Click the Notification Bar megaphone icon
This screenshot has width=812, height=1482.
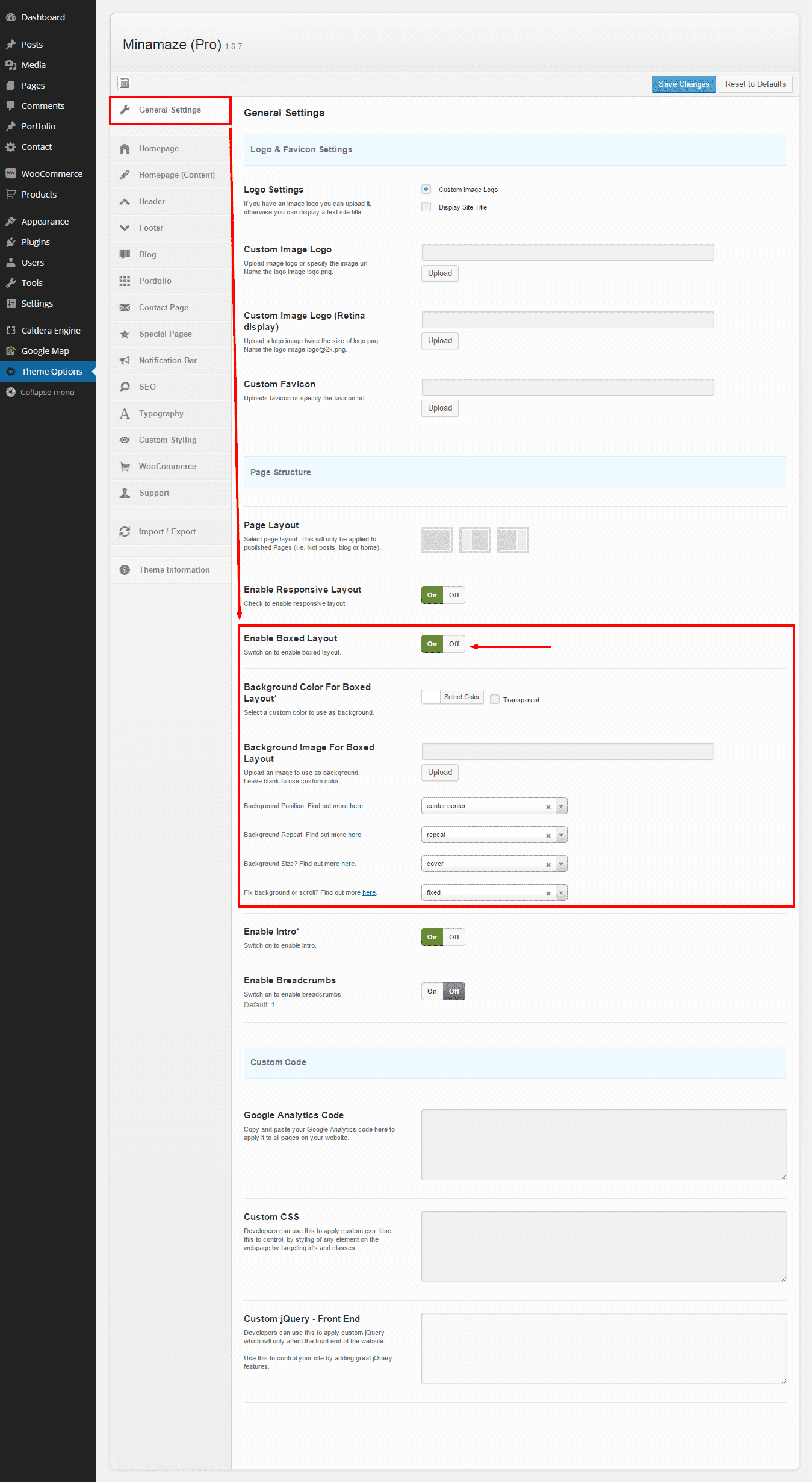[125, 361]
